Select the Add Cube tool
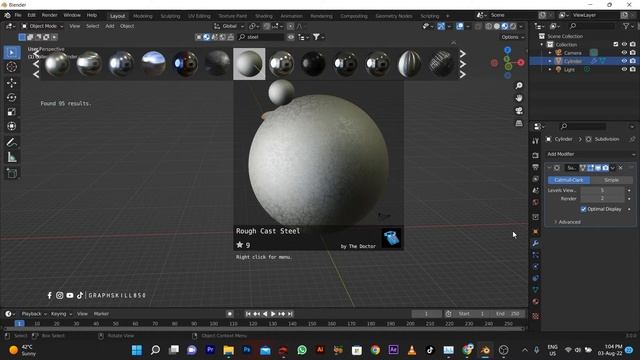 click(x=11, y=173)
